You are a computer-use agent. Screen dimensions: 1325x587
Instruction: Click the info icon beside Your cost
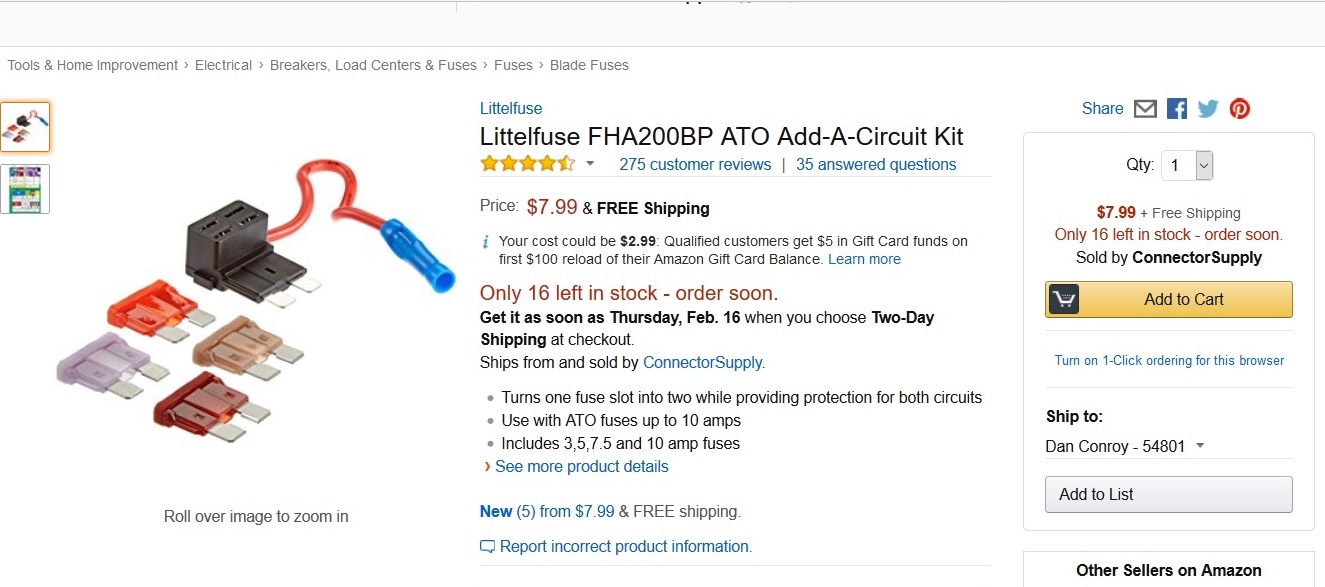click(x=486, y=242)
